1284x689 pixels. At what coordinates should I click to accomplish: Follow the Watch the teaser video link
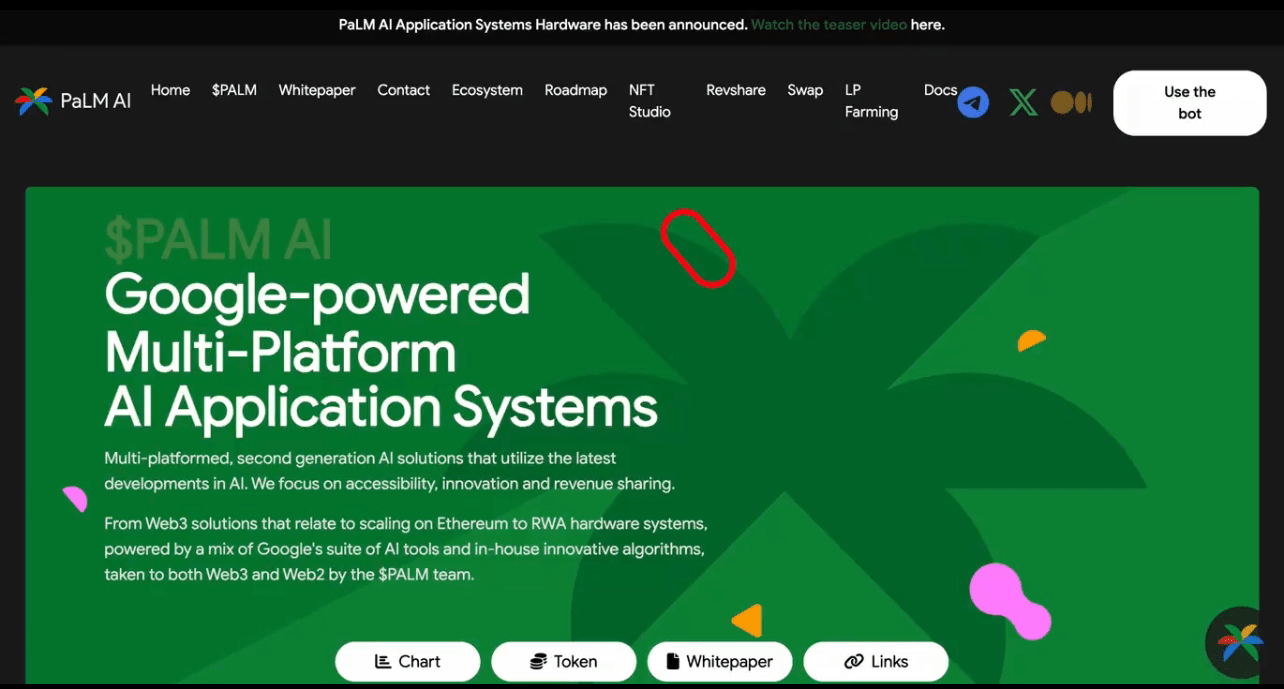[829, 24]
